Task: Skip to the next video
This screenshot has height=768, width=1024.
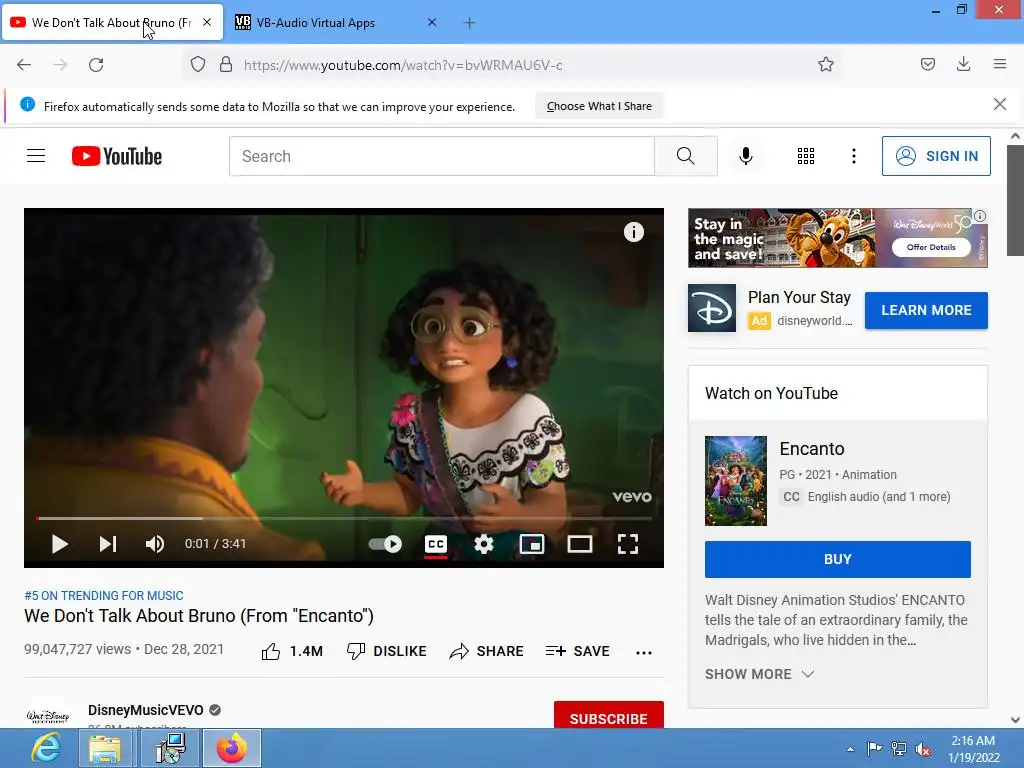Action: click(x=108, y=544)
